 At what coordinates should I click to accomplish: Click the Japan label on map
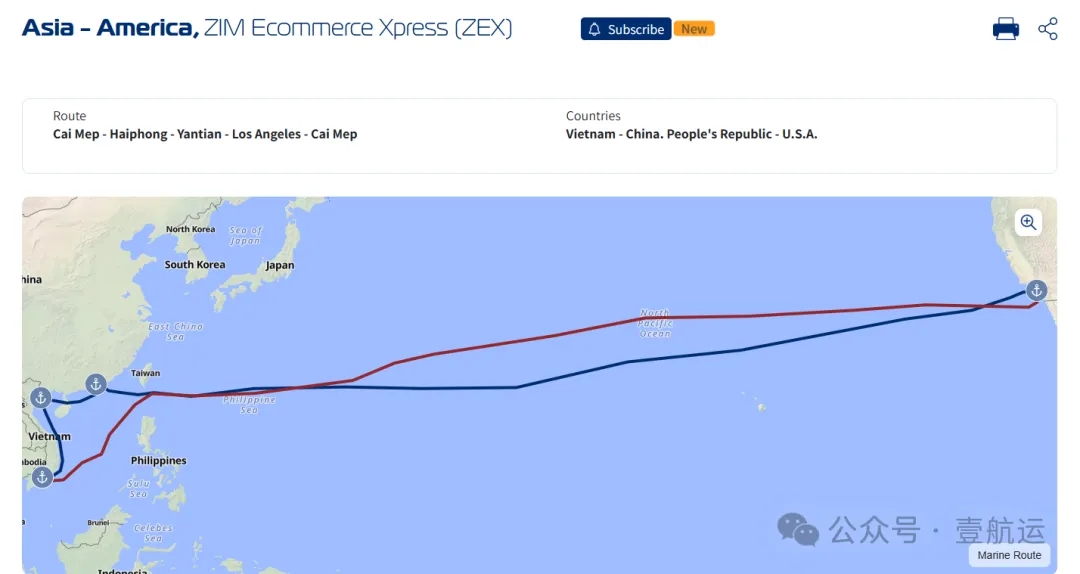coord(280,265)
